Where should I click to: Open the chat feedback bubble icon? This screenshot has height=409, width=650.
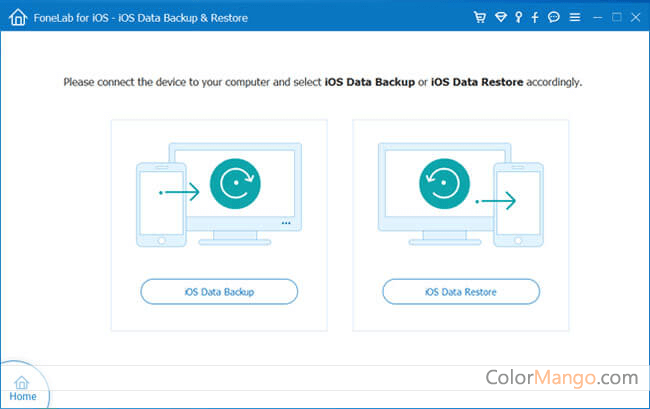click(x=554, y=17)
